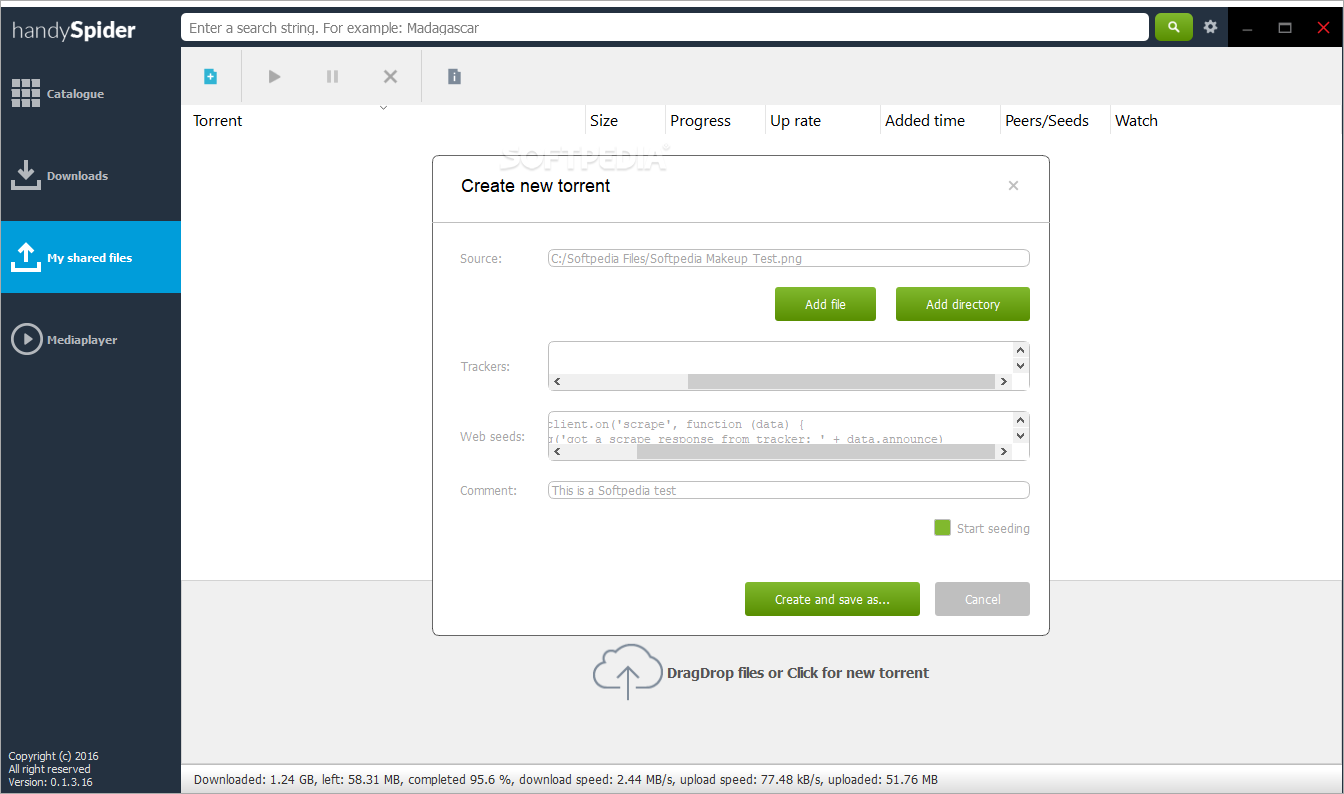Click Trackers vertical scroll down arrow
Screen dimensions: 1344x794
(1020, 366)
